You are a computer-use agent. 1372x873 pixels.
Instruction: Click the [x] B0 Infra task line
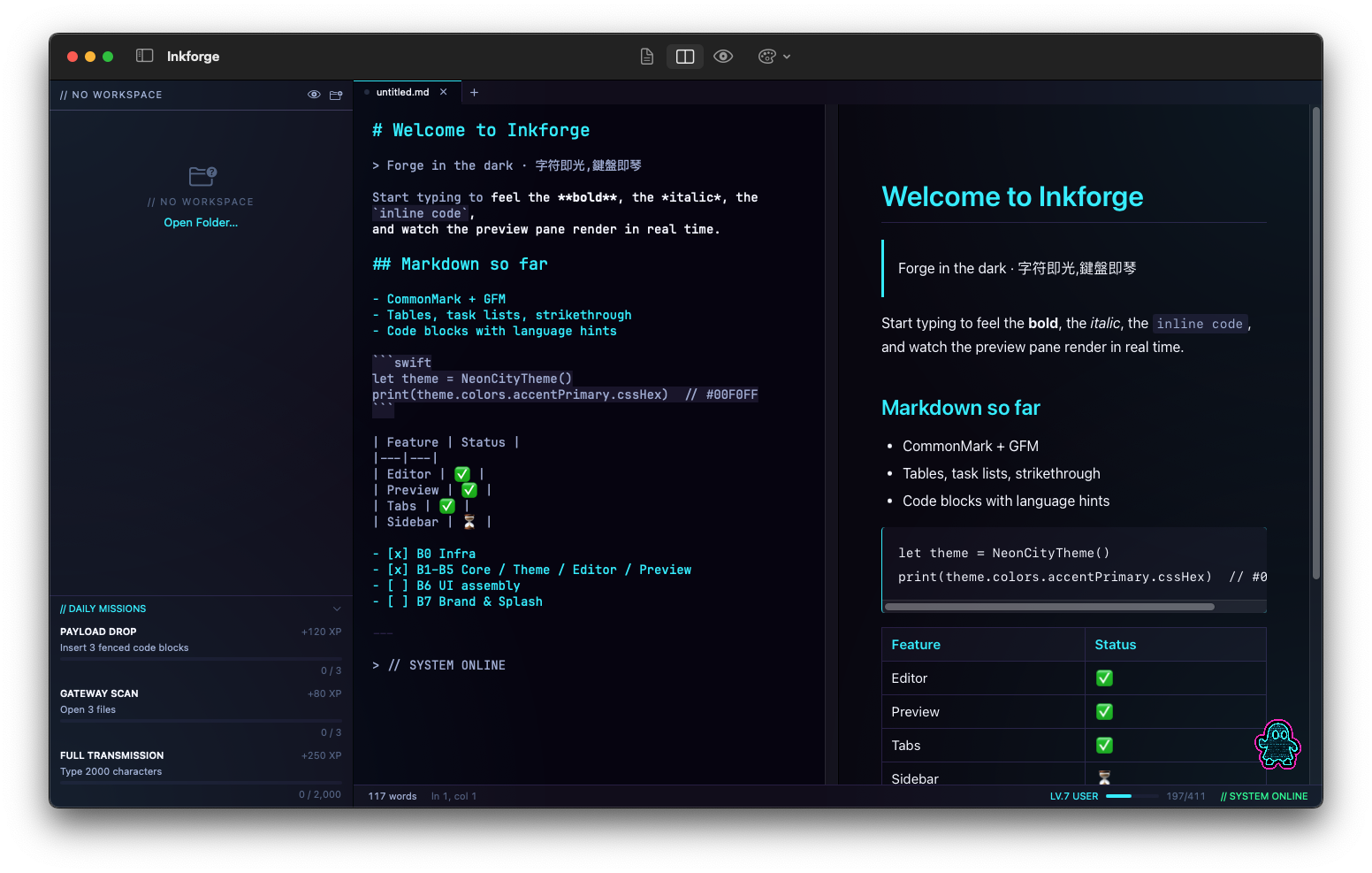click(424, 554)
